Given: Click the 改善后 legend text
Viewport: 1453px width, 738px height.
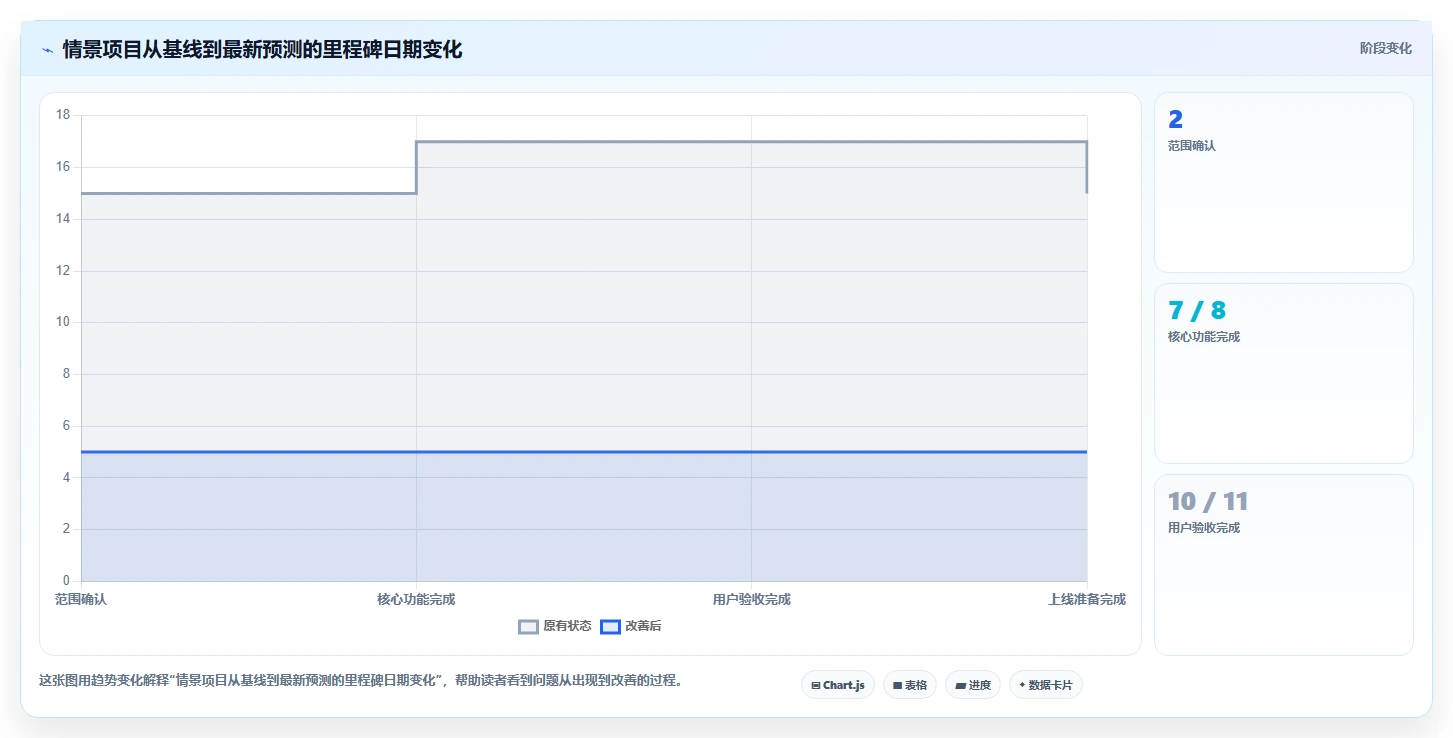Looking at the screenshot, I should 643,626.
